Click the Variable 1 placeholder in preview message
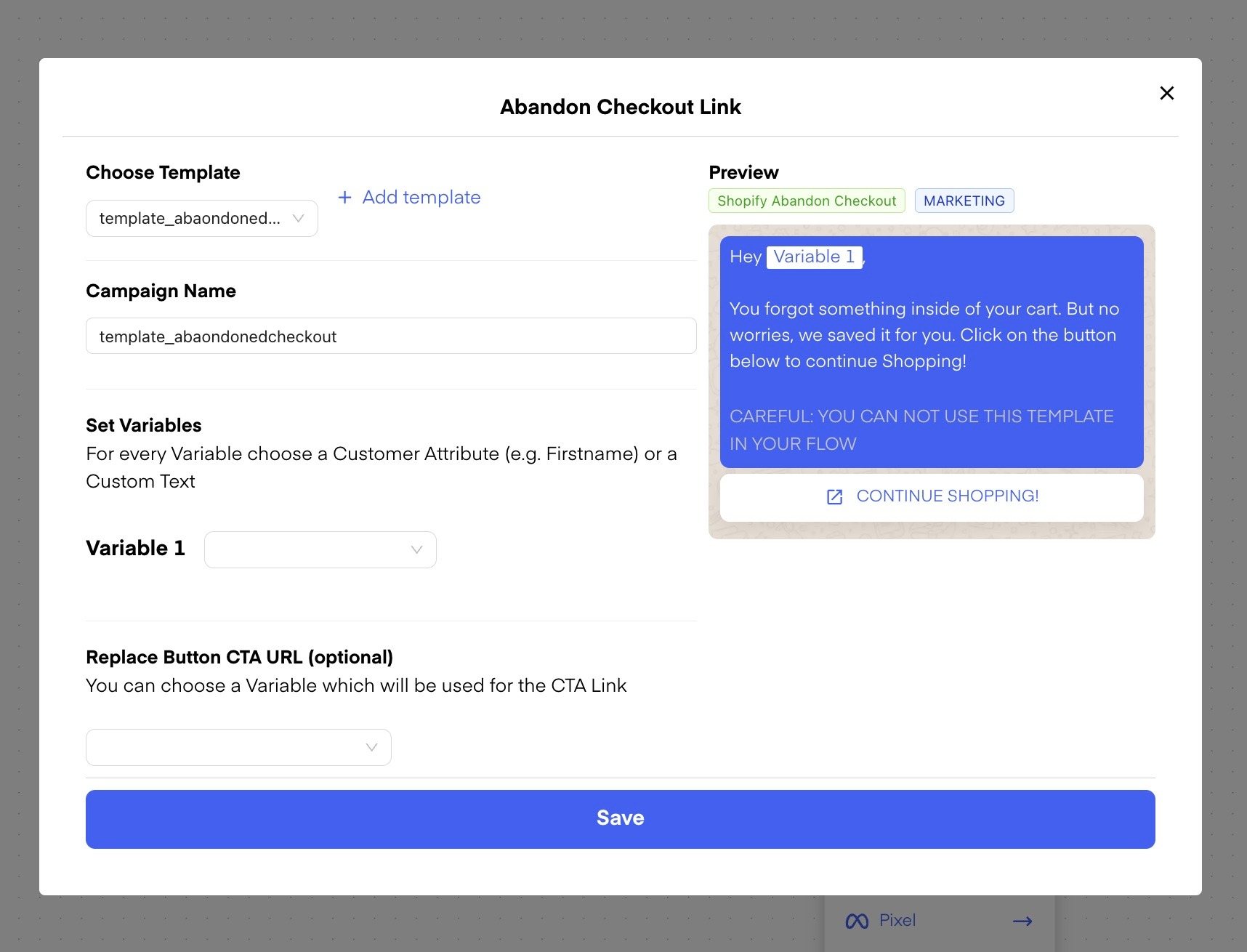This screenshot has height=952, width=1247. pos(814,257)
